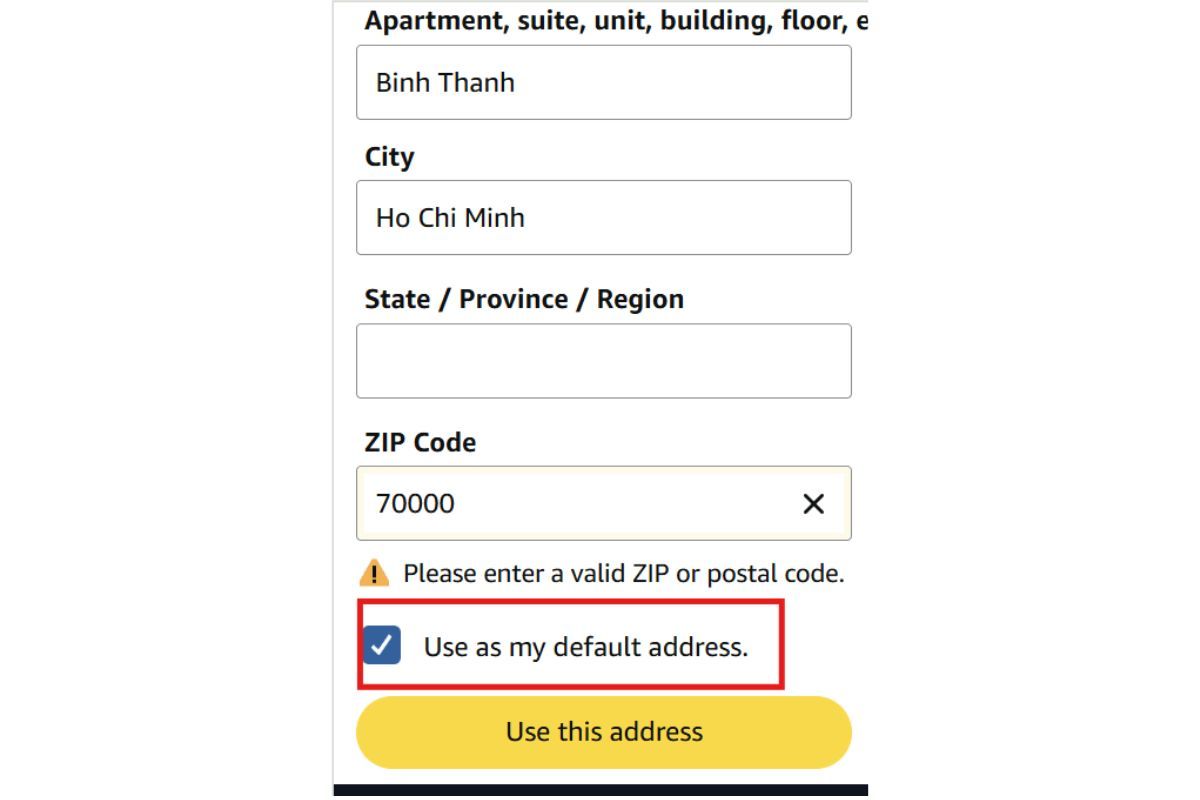This screenshot has height=800, width=1200.
Task: Click the orange warning triangle icon
Action: pyautogui.click(x=374, y=574)
